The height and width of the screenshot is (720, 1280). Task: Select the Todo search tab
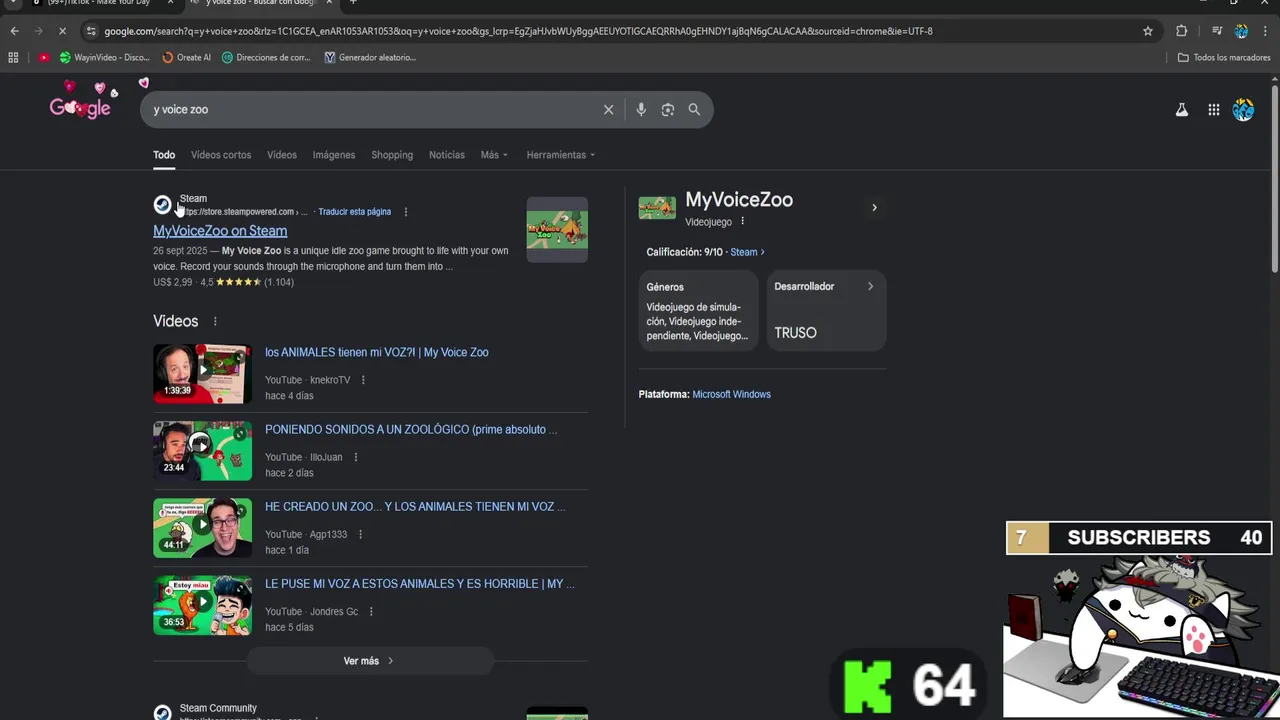pyautogui.click(x=164, y=155)
